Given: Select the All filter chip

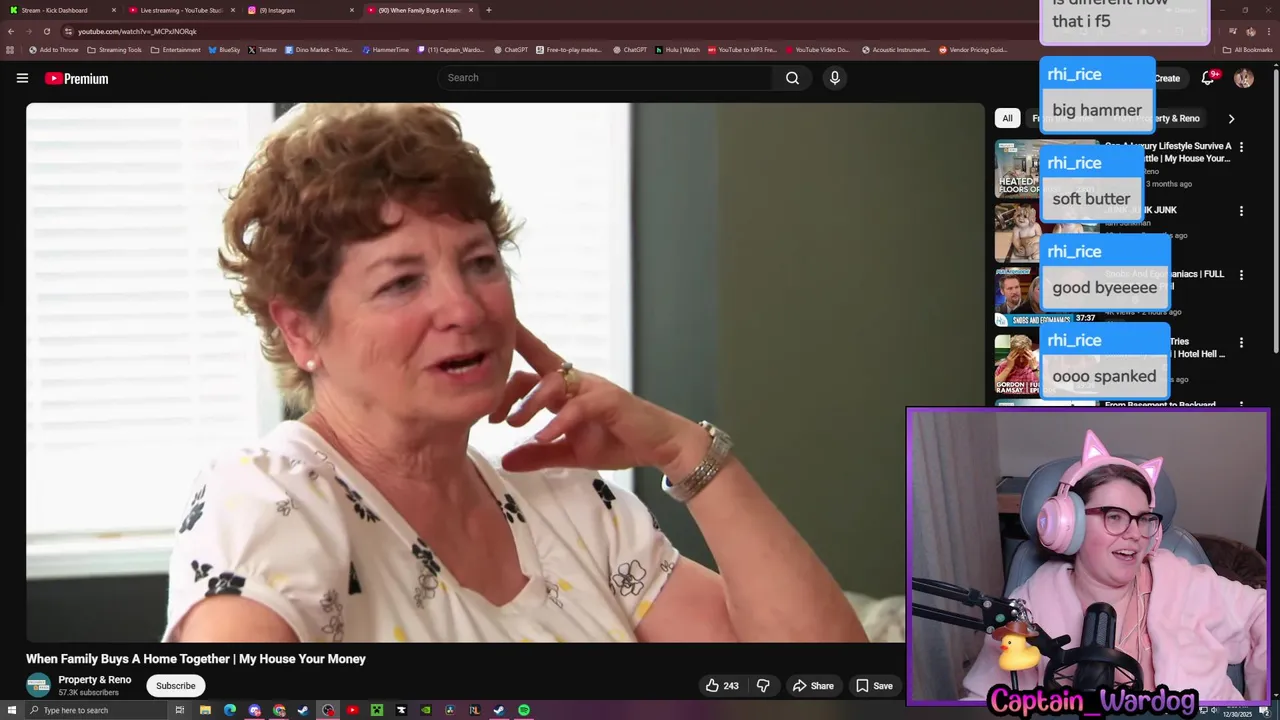Looking at the screenshot, I should pyautogui.click(x=1007, y=118).
